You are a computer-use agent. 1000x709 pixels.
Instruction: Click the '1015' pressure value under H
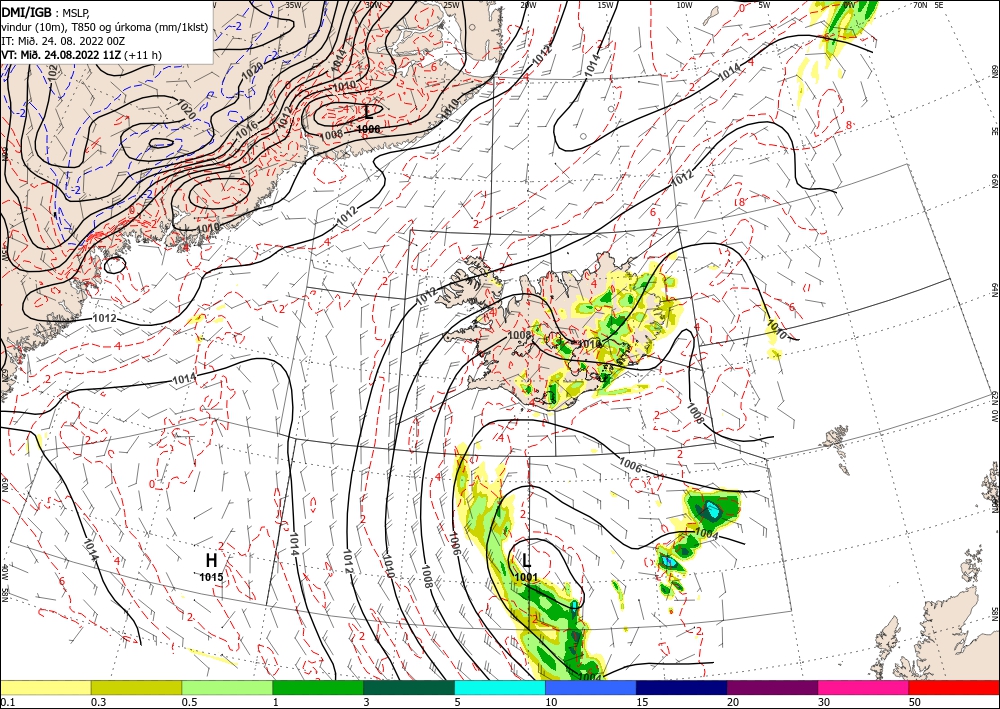click(212, 577)
